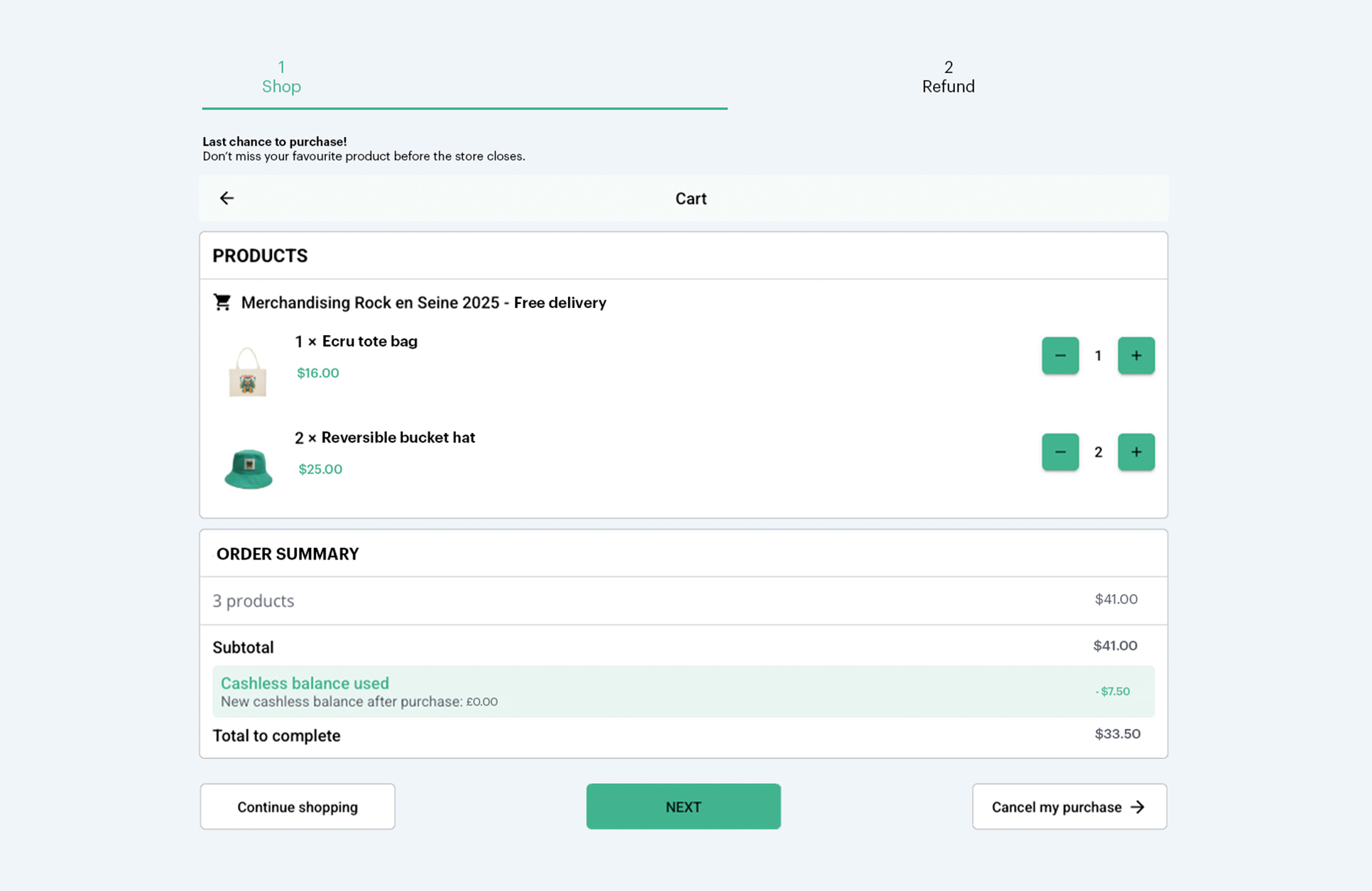Click the Cashless balance used row
Image resolution: width=1372 pixels, height=891 pixels.
point(683,692)
